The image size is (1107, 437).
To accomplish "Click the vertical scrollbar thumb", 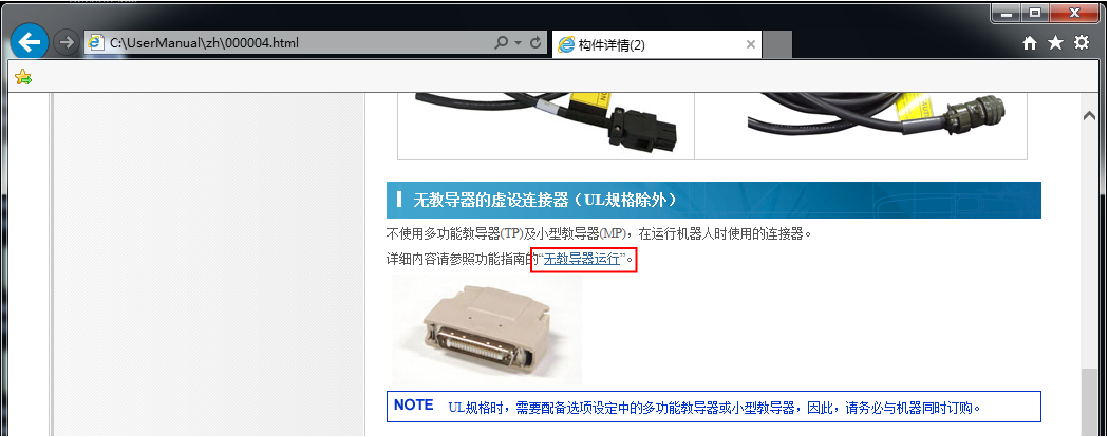I will 1089,403.
